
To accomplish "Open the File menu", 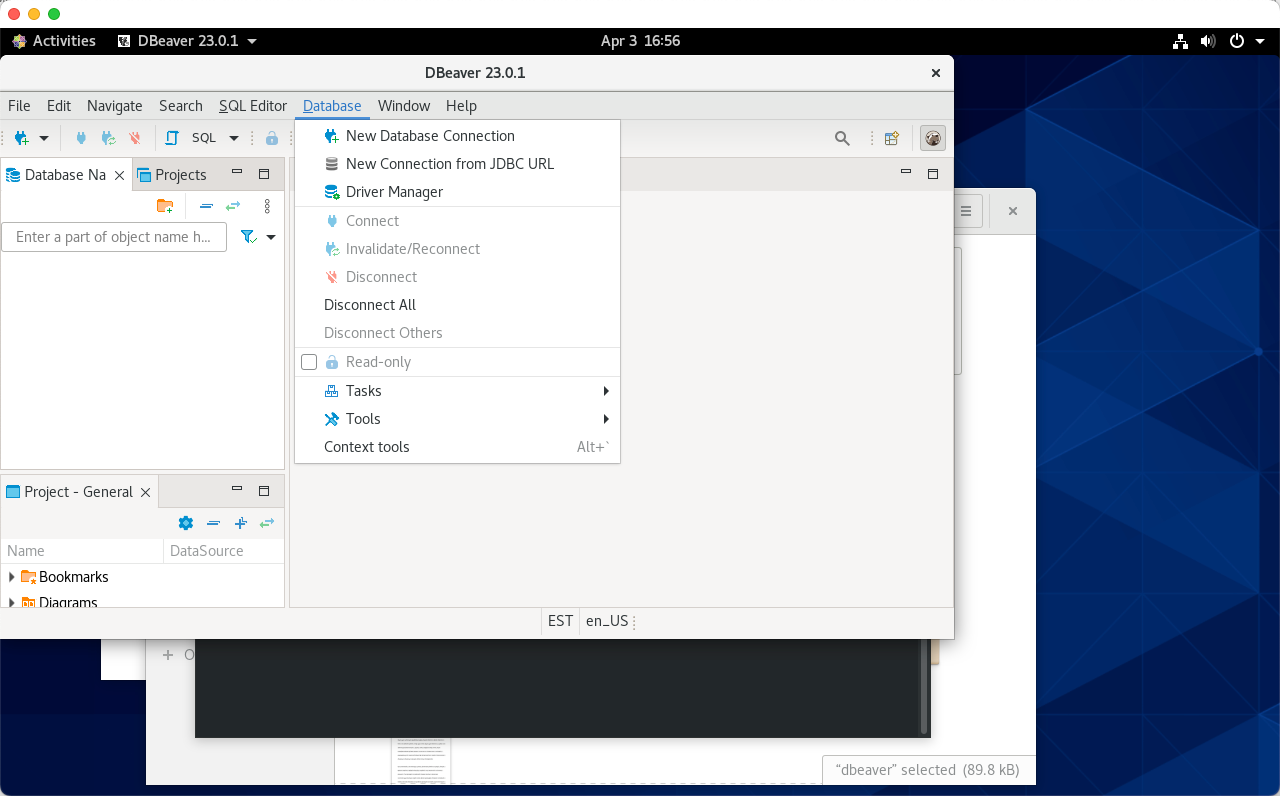I will [x=19, y=105].
